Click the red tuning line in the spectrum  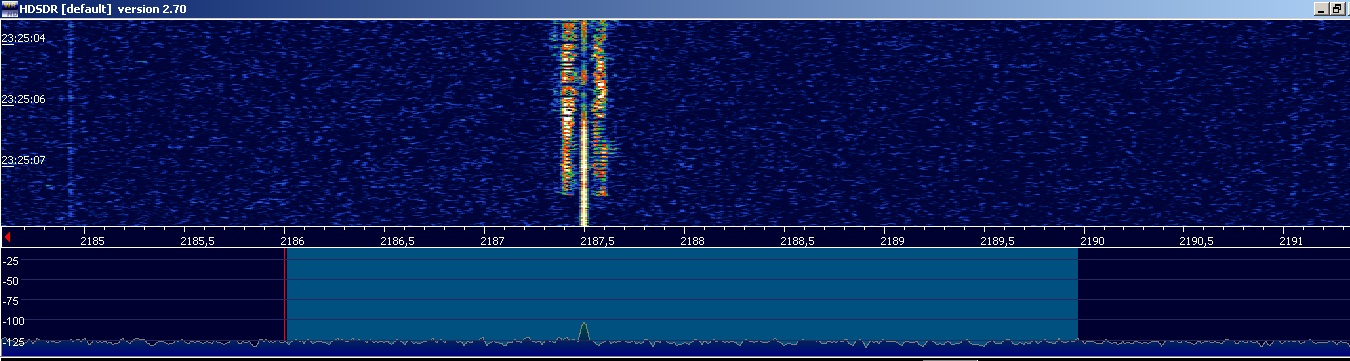click(285, 295)
